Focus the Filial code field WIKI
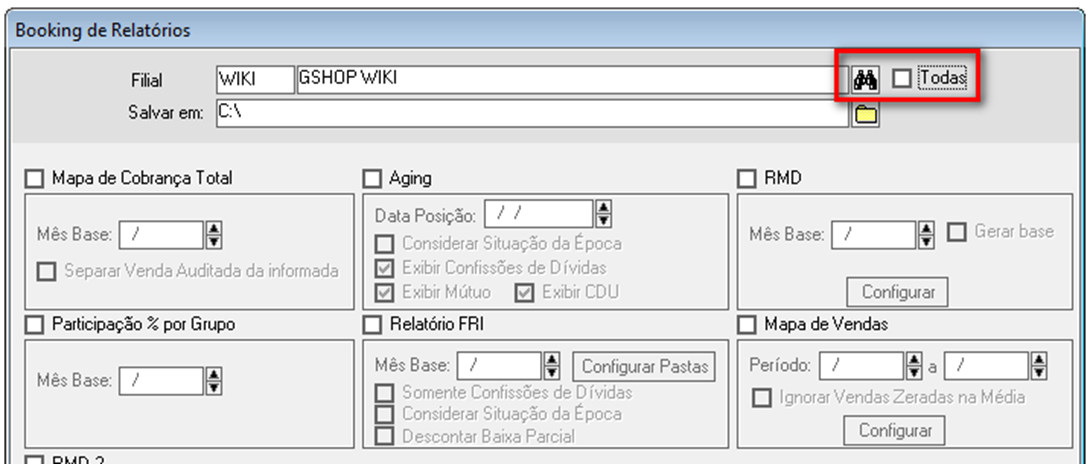 [255, 80]
